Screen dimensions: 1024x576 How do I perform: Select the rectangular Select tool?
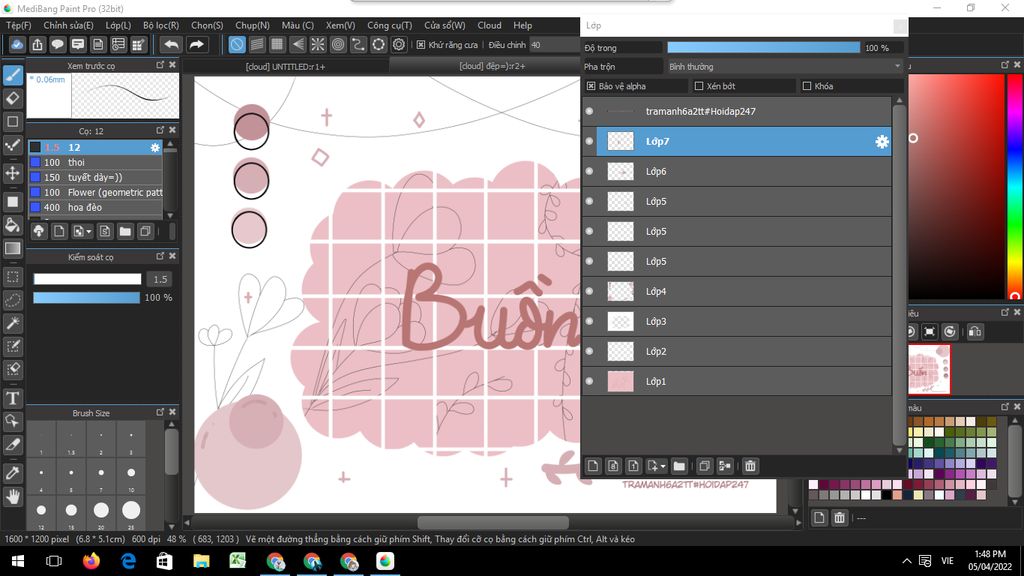[x=13, y=277]
